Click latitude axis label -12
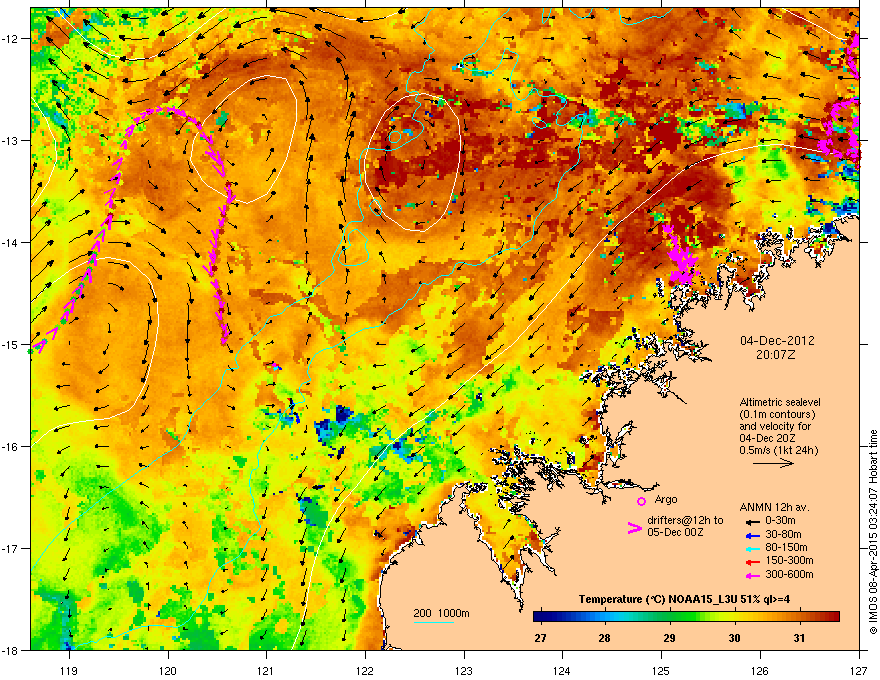Screen dimensions: 880x680 [x=10, y=39]
